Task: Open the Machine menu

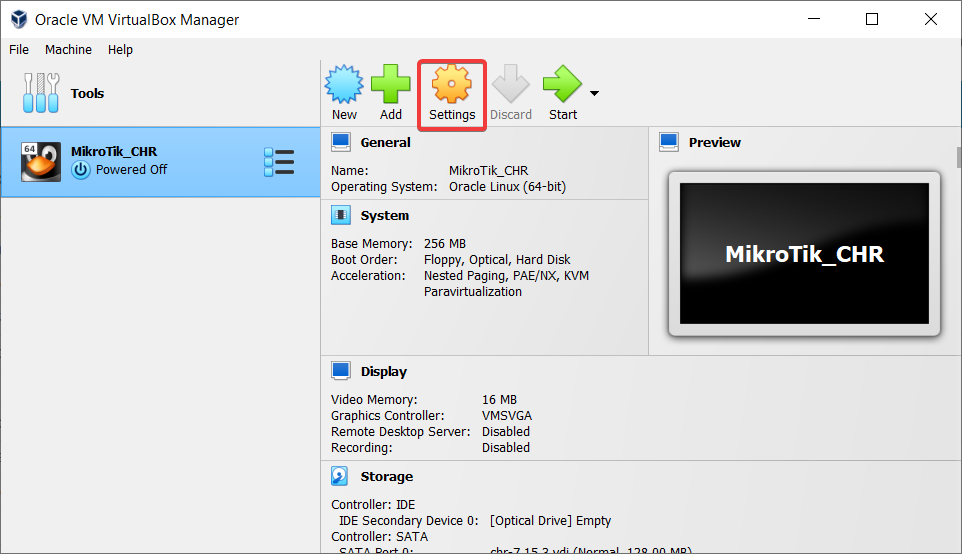Action: [68, 50]
